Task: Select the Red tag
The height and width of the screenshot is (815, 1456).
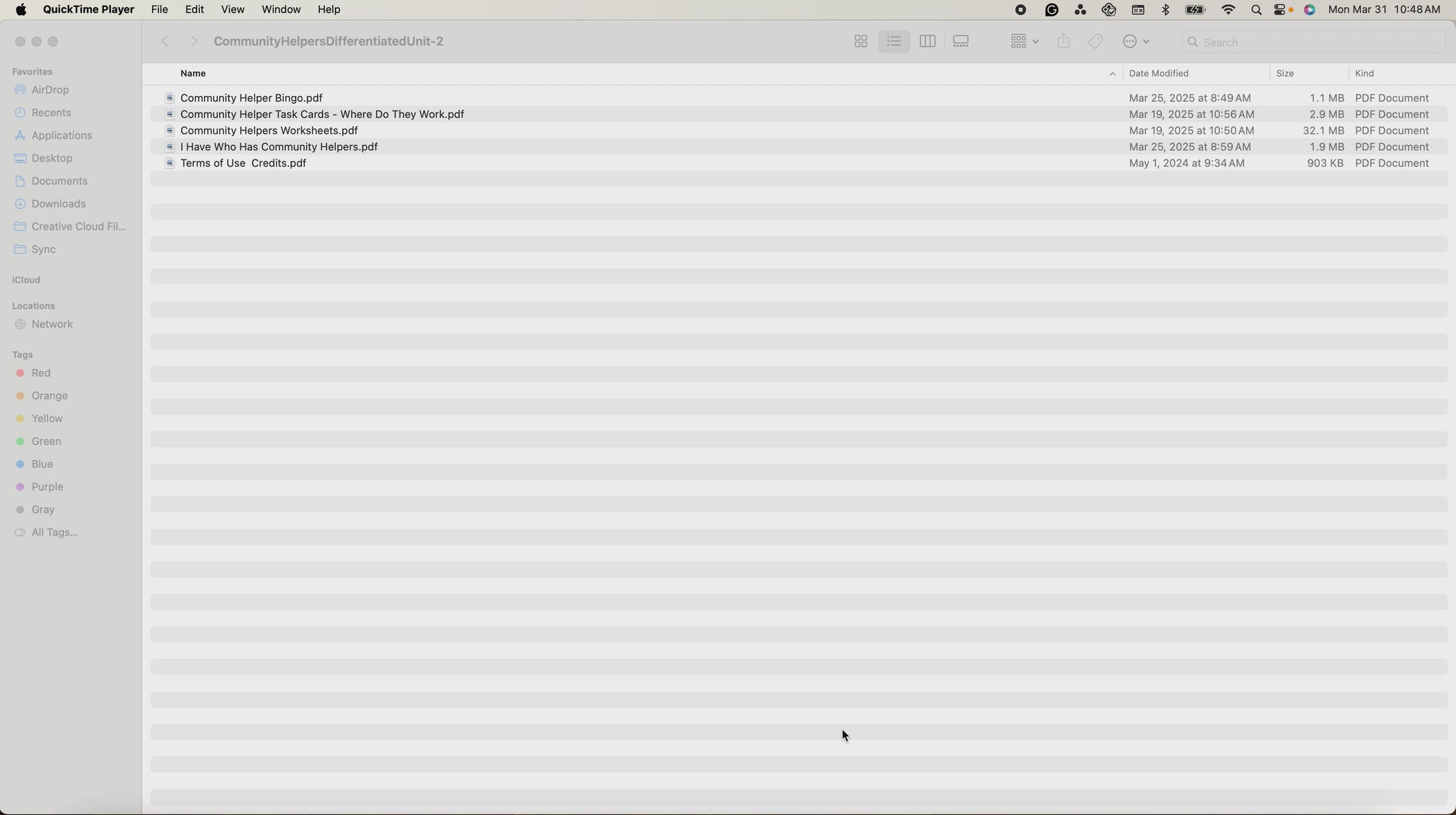Action: click(41, 373)
